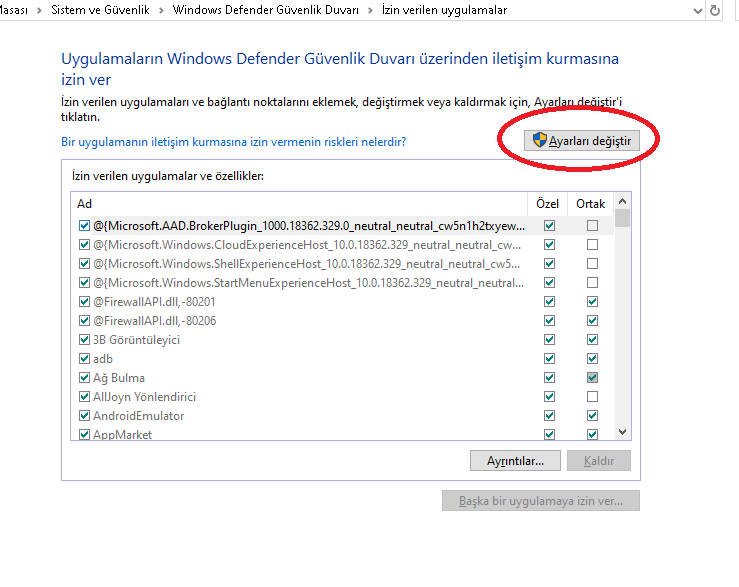Select the StartMenuExperienceHost row text
This screenshot has height=587, width=739.
point(308,283)
